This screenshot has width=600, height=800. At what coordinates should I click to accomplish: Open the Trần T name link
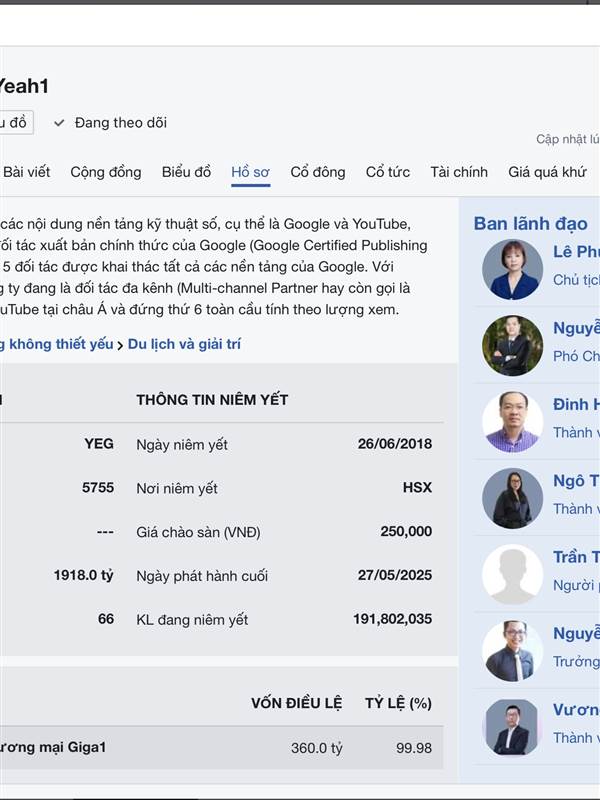[576, 557]
